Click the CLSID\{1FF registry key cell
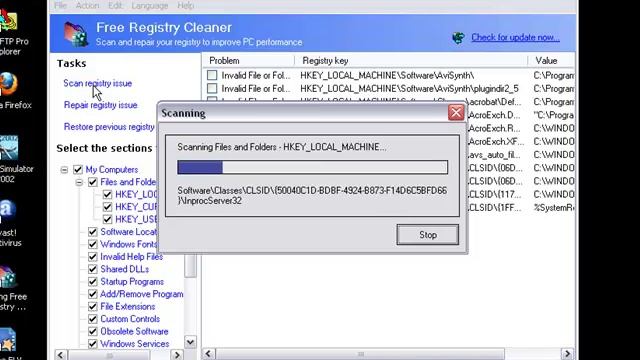The width and height of the screenshot is (640, 360). pyautogui.click(x=495, y=207)
